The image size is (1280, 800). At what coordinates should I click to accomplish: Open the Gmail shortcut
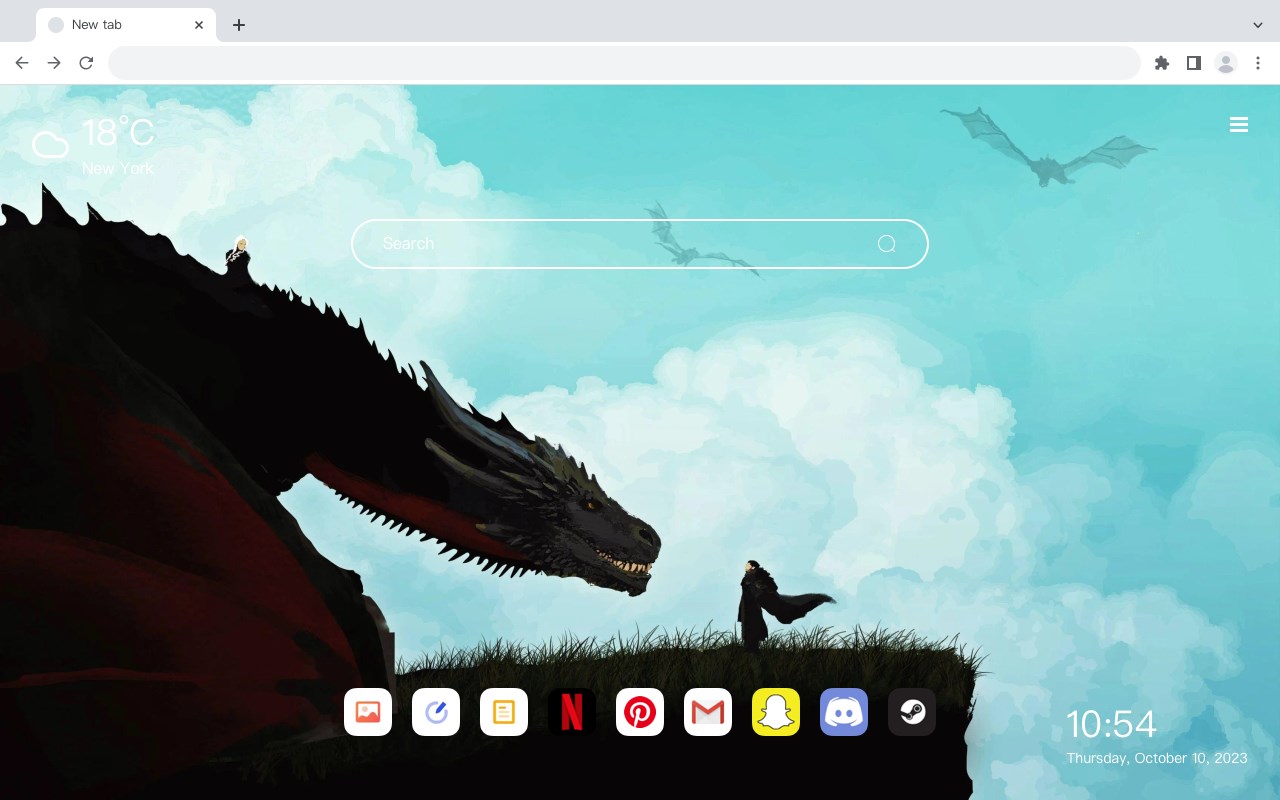(708, 712)
